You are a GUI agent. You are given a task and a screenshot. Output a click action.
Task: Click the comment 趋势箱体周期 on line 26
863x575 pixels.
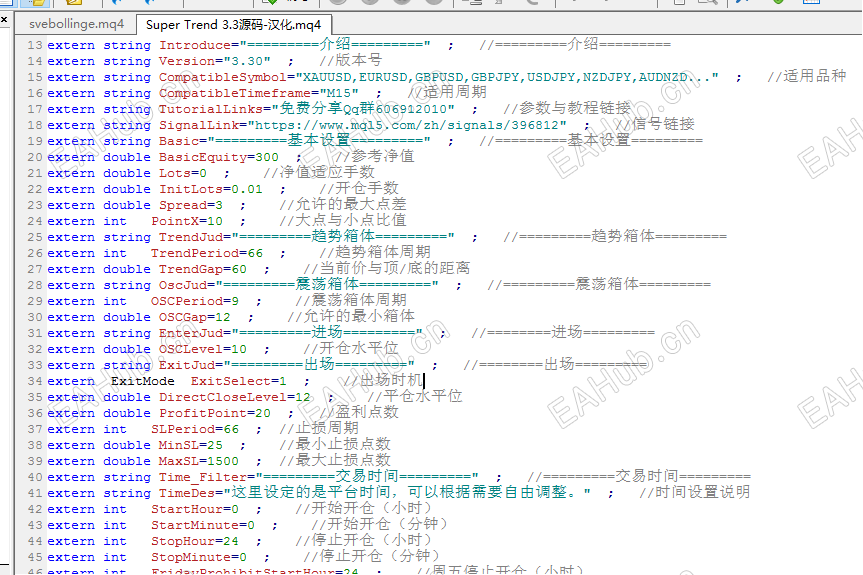tap(383, 252)
